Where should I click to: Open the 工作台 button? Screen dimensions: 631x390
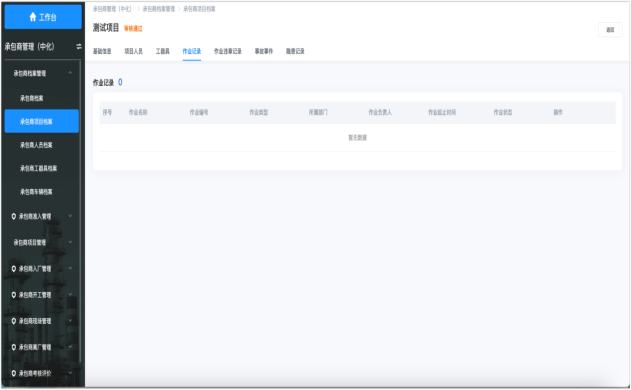tap(43, 17)
